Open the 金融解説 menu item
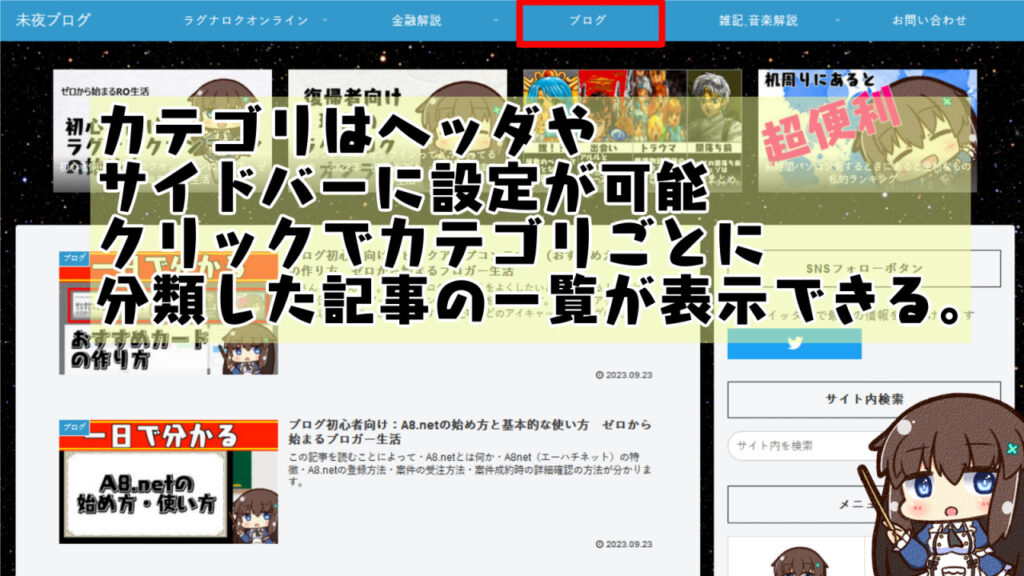Screen dimensions: 1024x576 pos(417,20)
